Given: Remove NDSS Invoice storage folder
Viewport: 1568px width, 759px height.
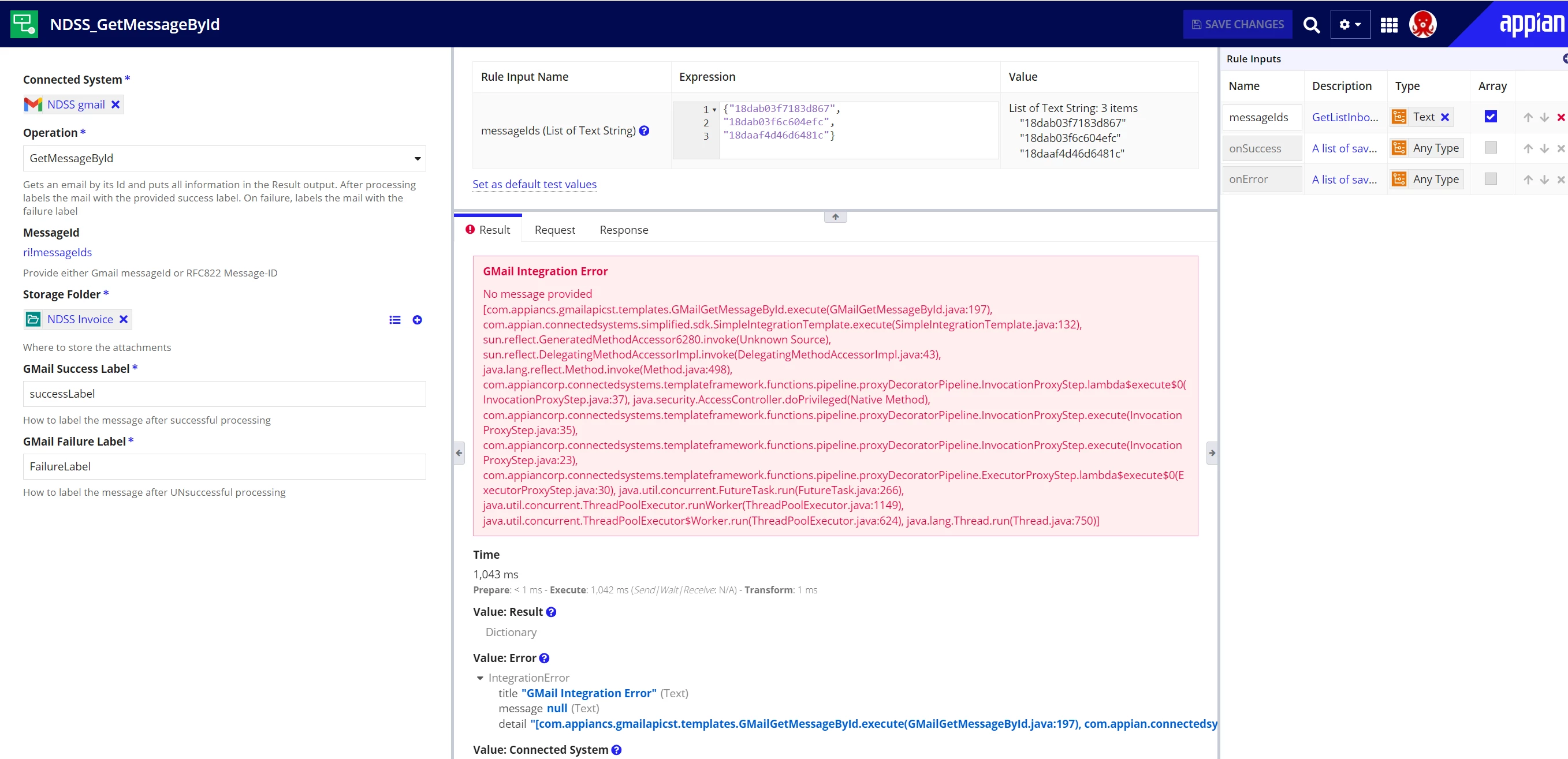Looking at the screenshot, I should [124, 319].
